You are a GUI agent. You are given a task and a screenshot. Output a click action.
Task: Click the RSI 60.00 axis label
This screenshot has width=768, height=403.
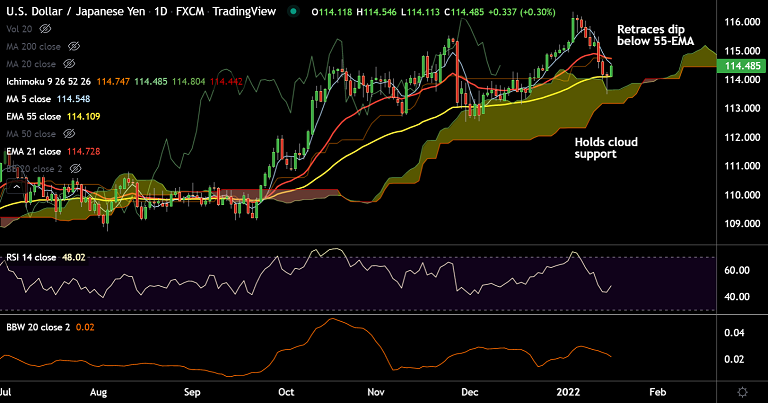click(x=737, y=270)
